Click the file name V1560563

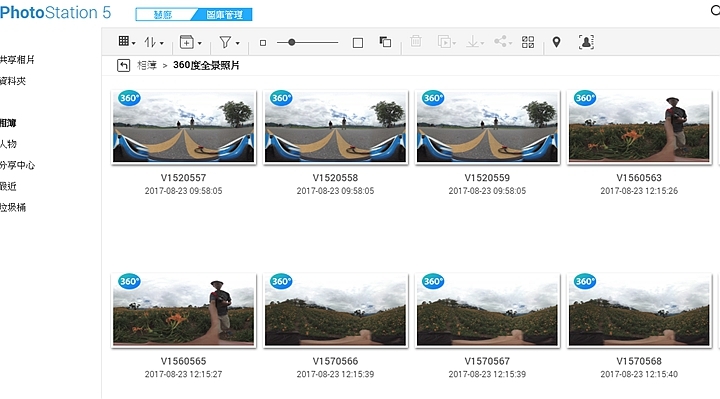click(639, 178)
